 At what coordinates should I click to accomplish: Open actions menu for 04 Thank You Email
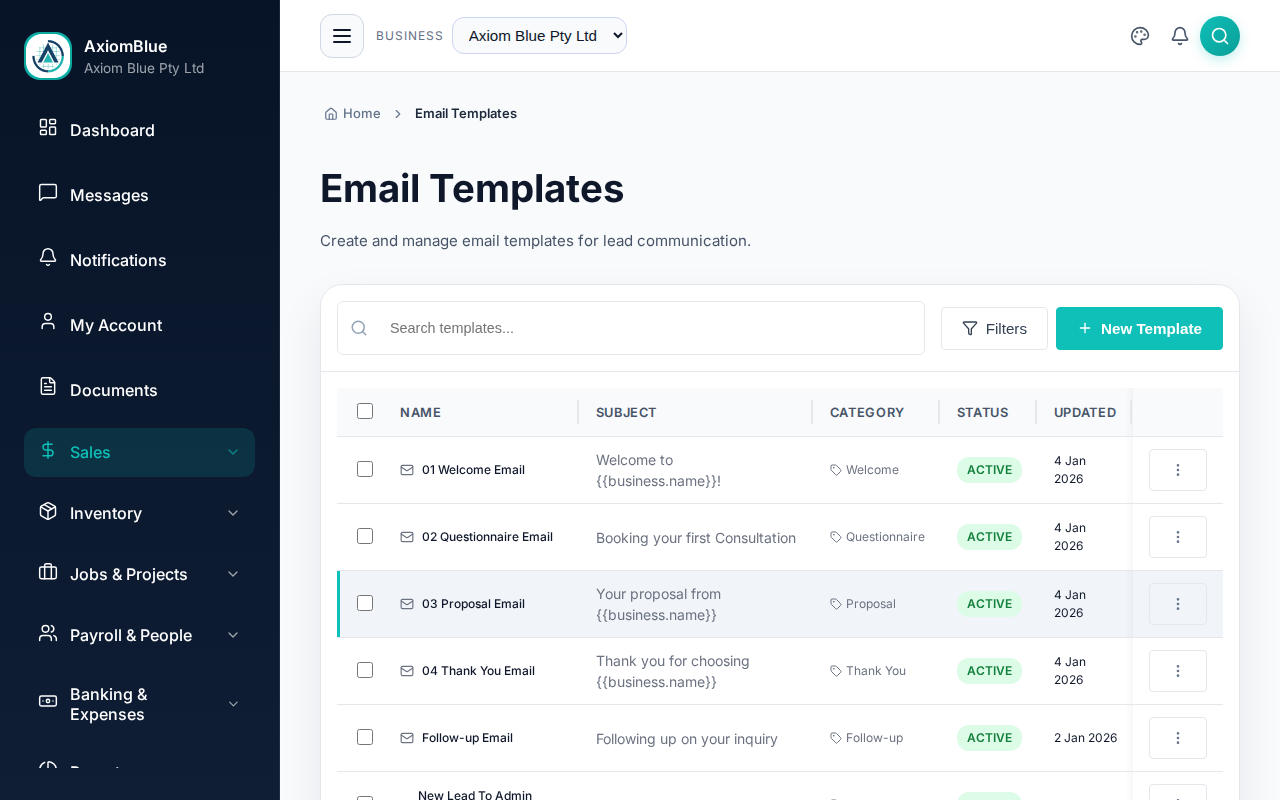tap(1178, 671)
